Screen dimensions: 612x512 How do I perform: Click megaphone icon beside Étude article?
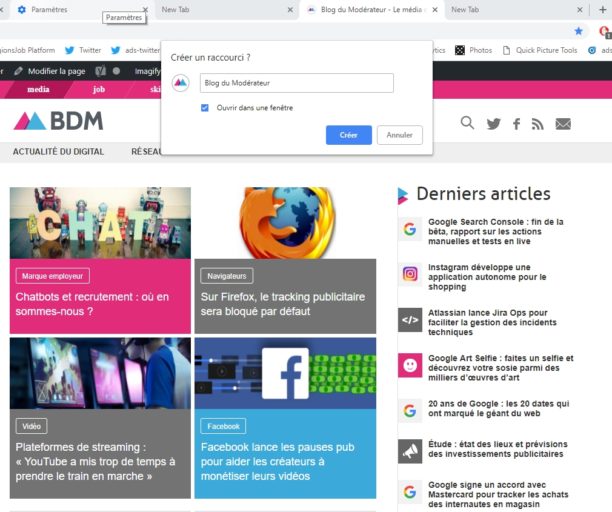click(410, 452)
